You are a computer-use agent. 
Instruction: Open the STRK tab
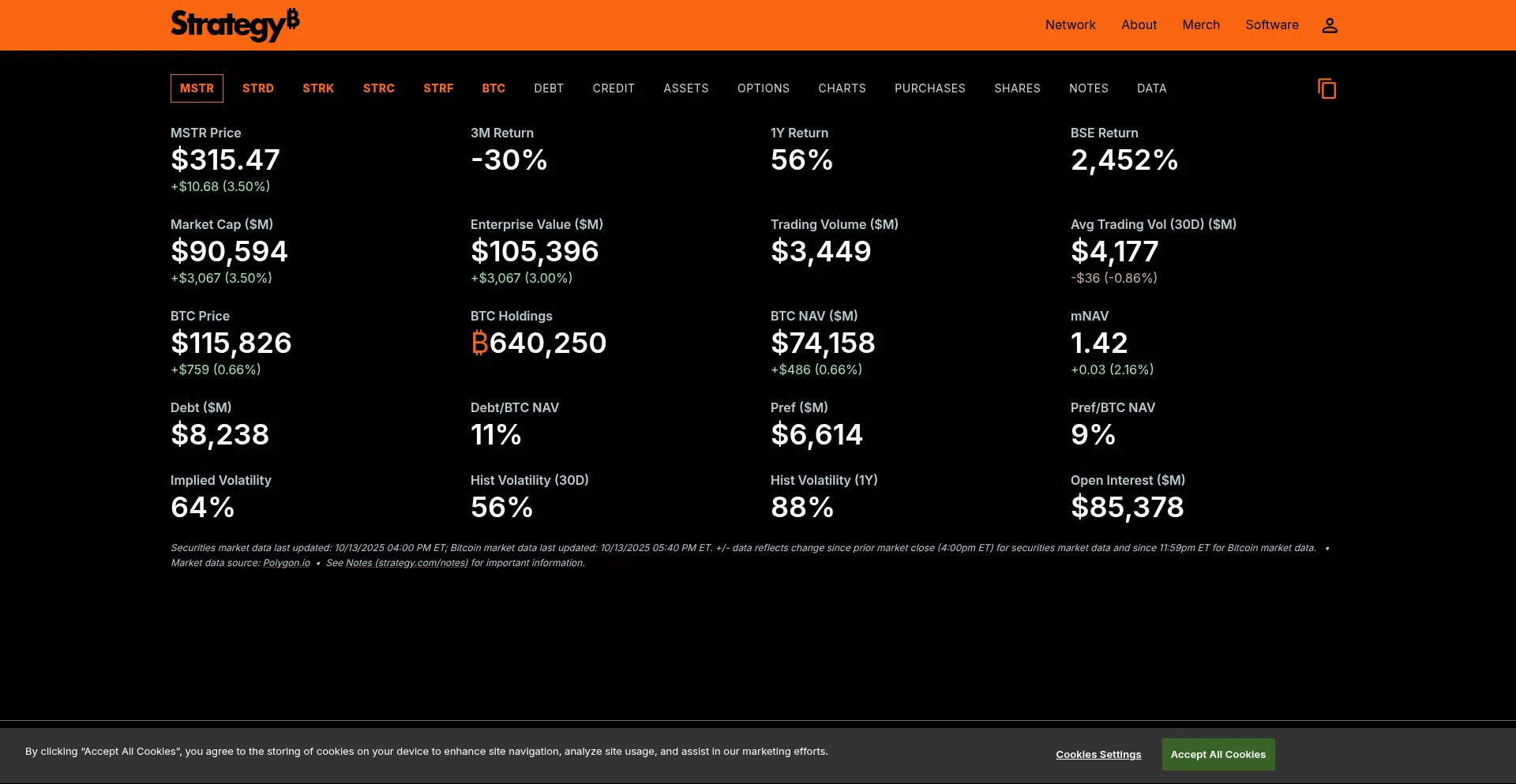[318, 88]
